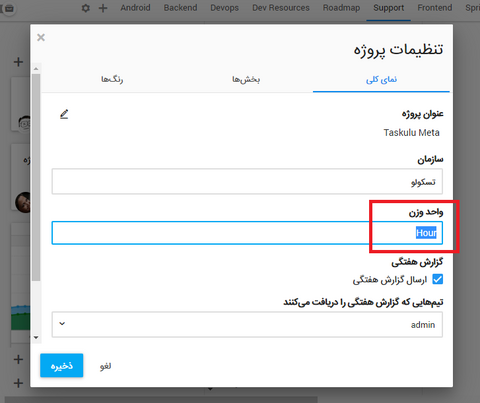Open the gear settings icon in top bar

pos(86,8)
